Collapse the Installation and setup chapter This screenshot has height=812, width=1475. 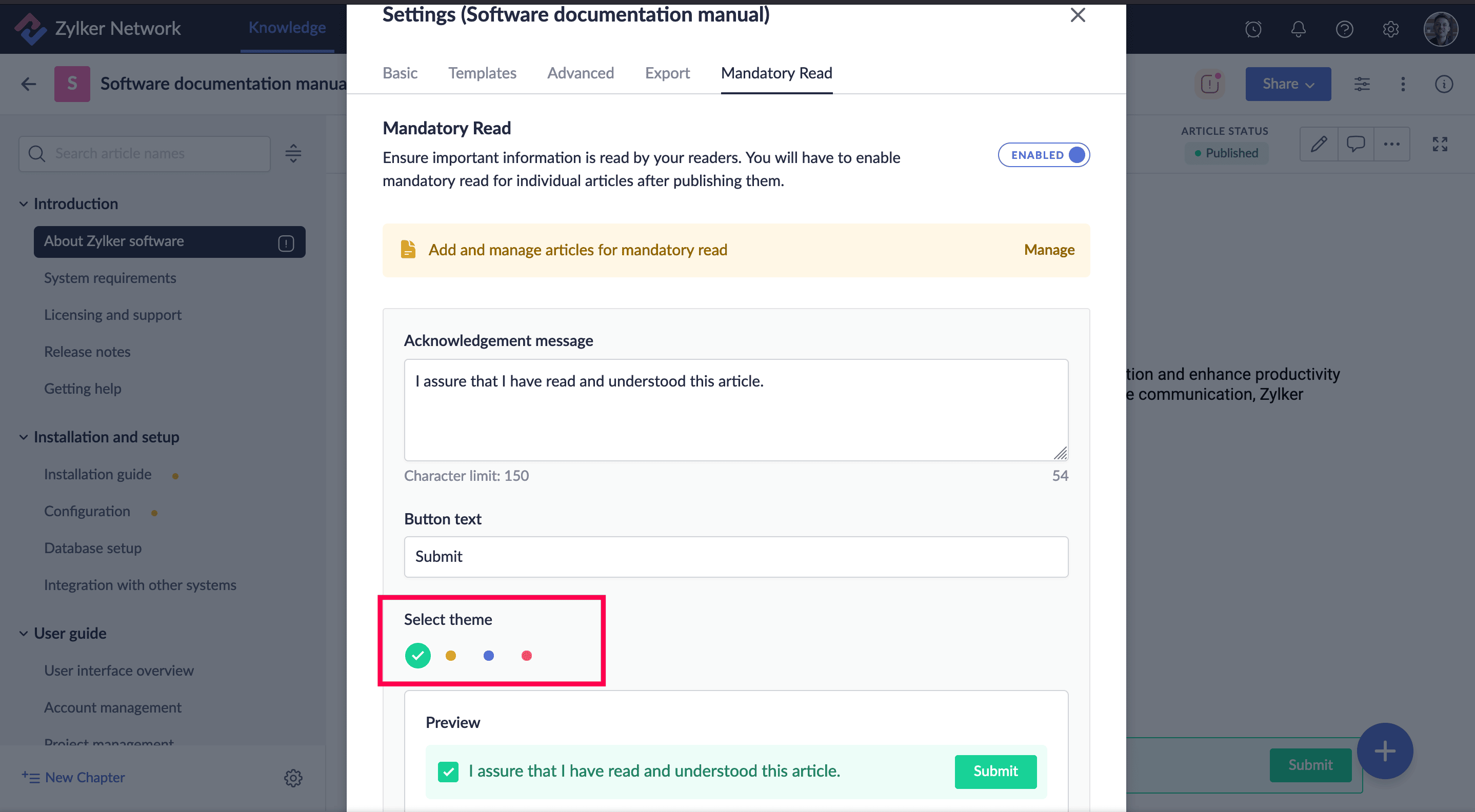[24, 437]
